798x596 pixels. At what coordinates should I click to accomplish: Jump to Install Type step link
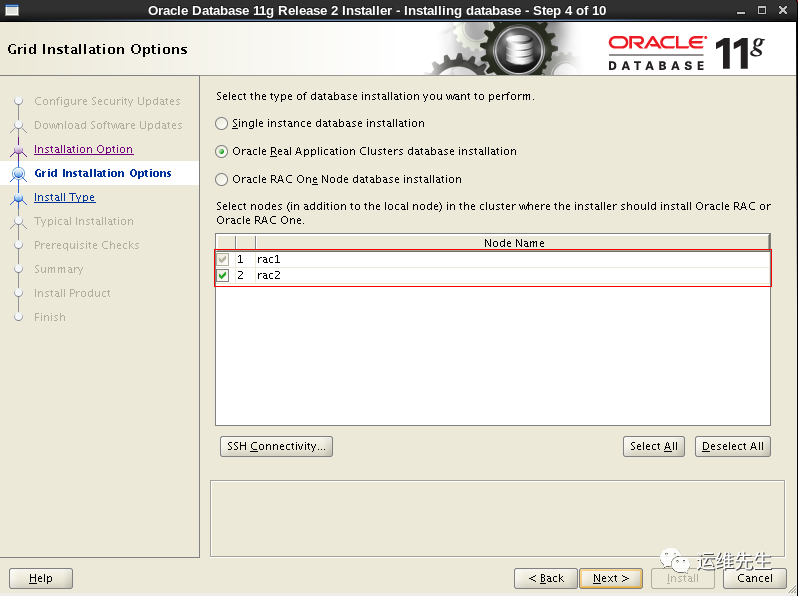65,197
